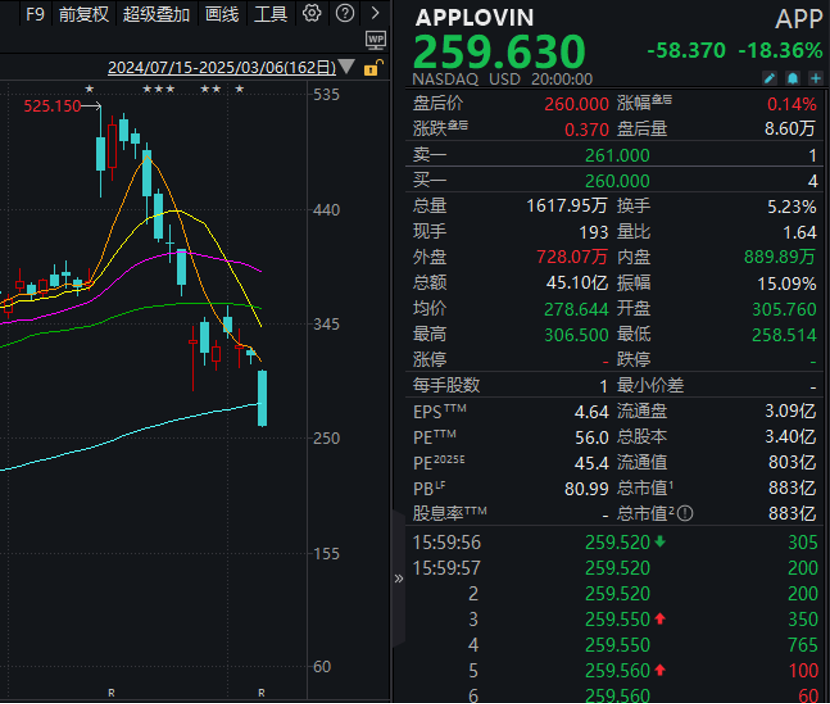Click the 15:59:57 trade row

coord(615,568)
